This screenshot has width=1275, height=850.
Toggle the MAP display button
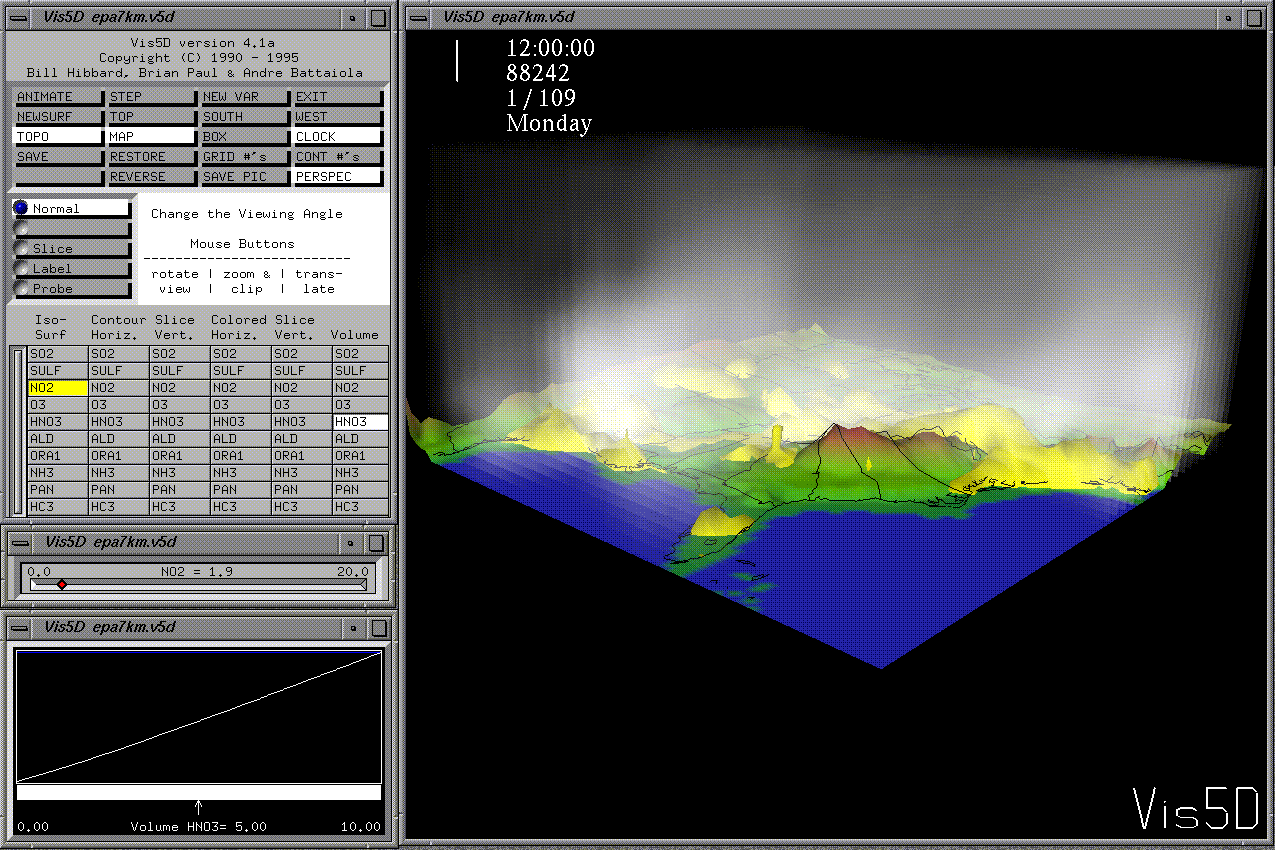click(152, 137)
